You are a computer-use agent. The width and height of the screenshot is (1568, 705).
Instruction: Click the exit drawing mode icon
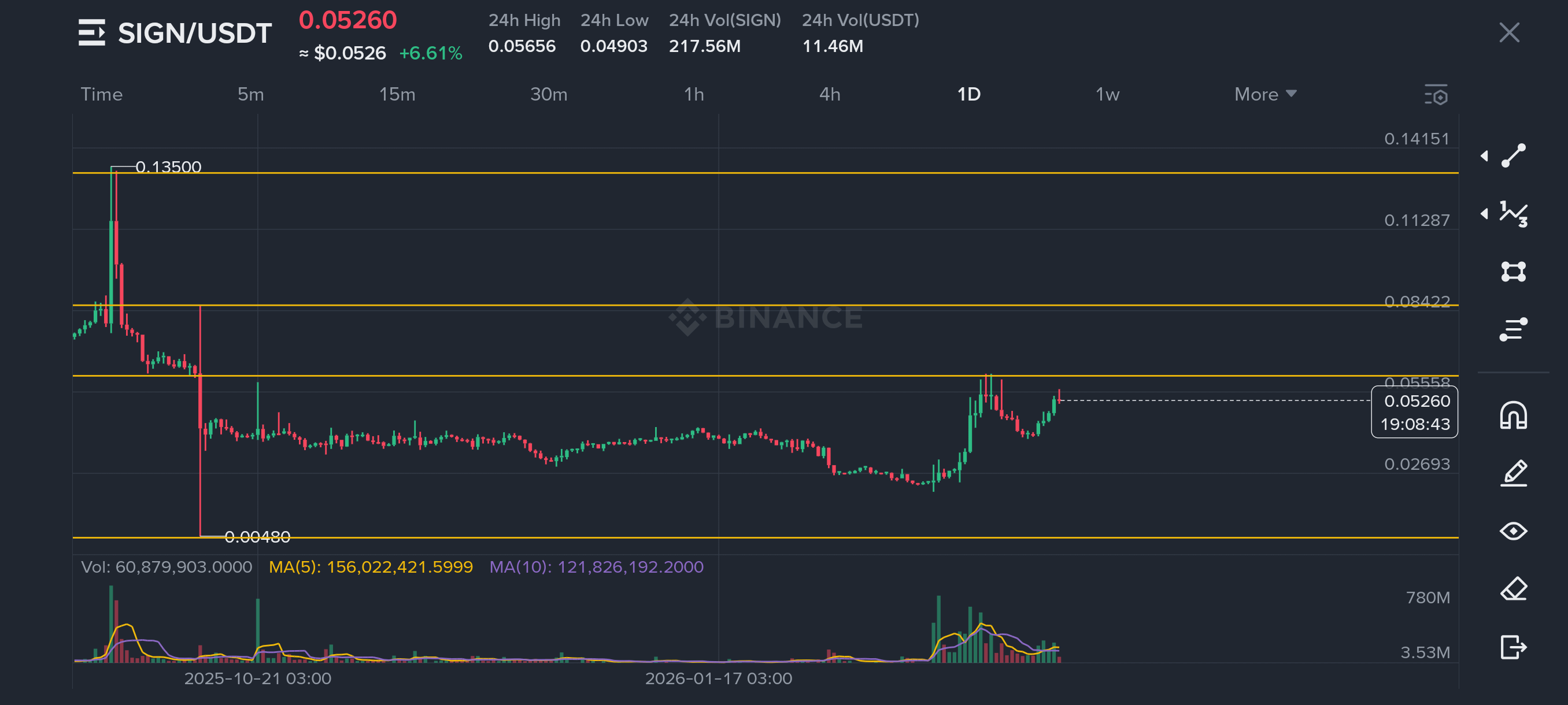(x=1513, y=647)
